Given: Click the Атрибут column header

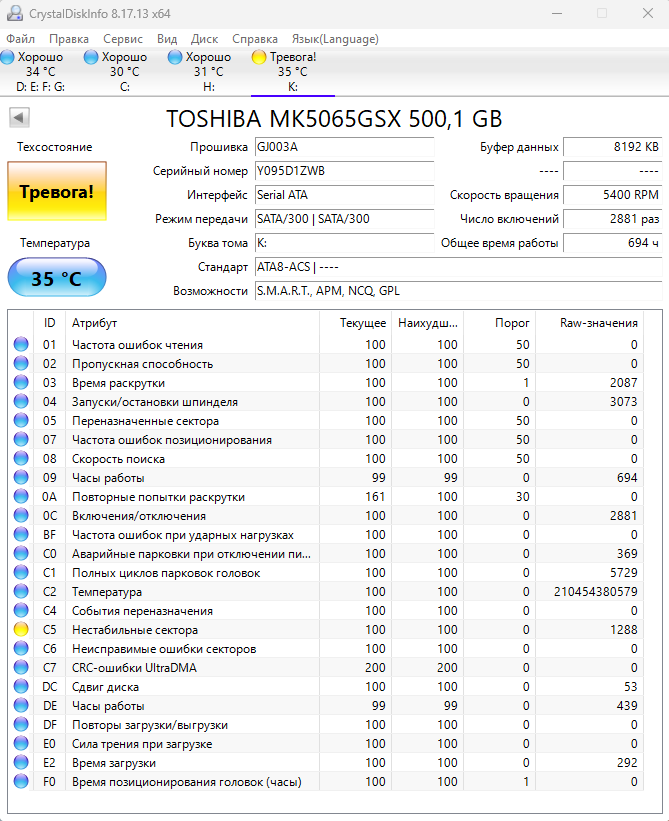Looking at the screenshot, I should point(192,323).
